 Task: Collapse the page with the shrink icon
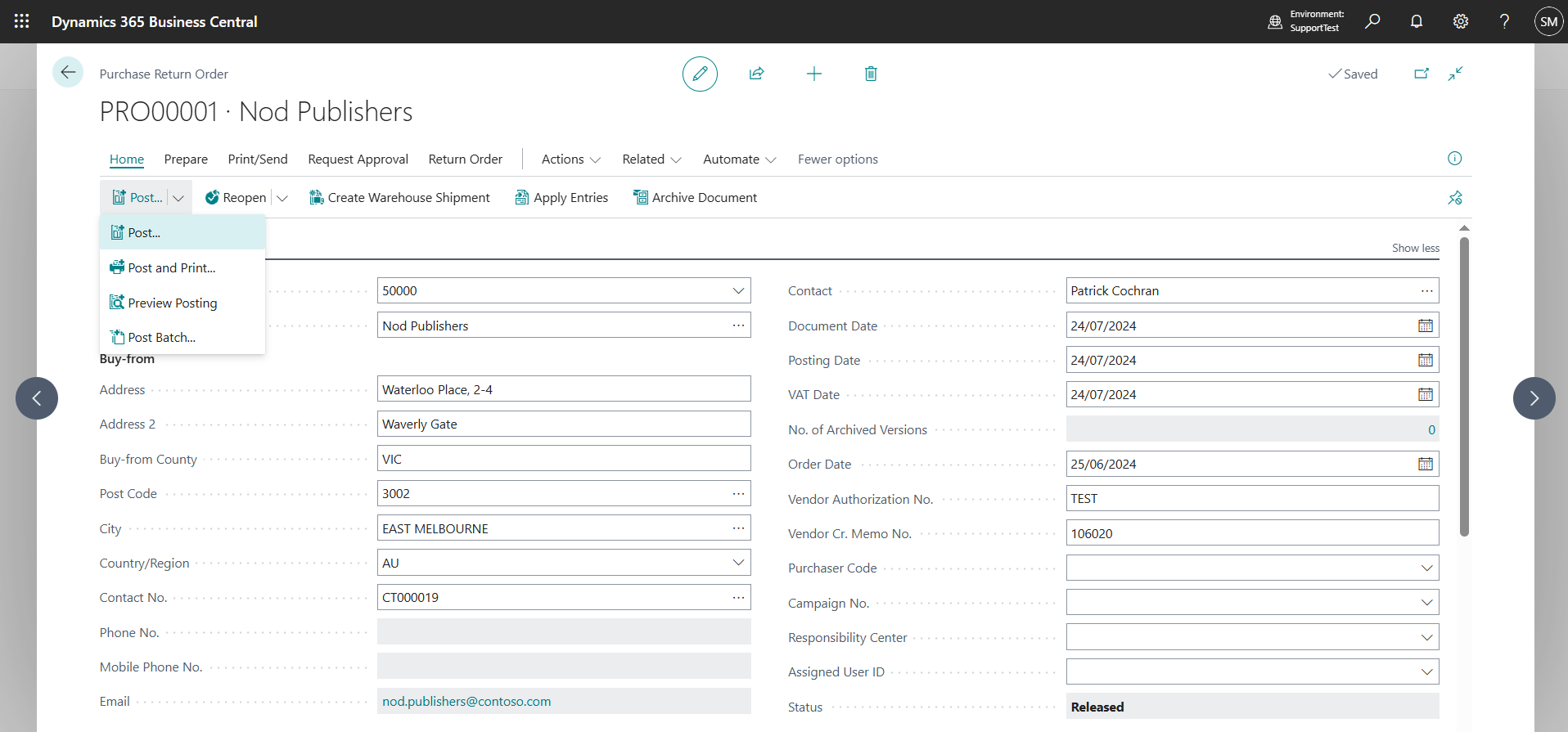(x=1455, y=74)
